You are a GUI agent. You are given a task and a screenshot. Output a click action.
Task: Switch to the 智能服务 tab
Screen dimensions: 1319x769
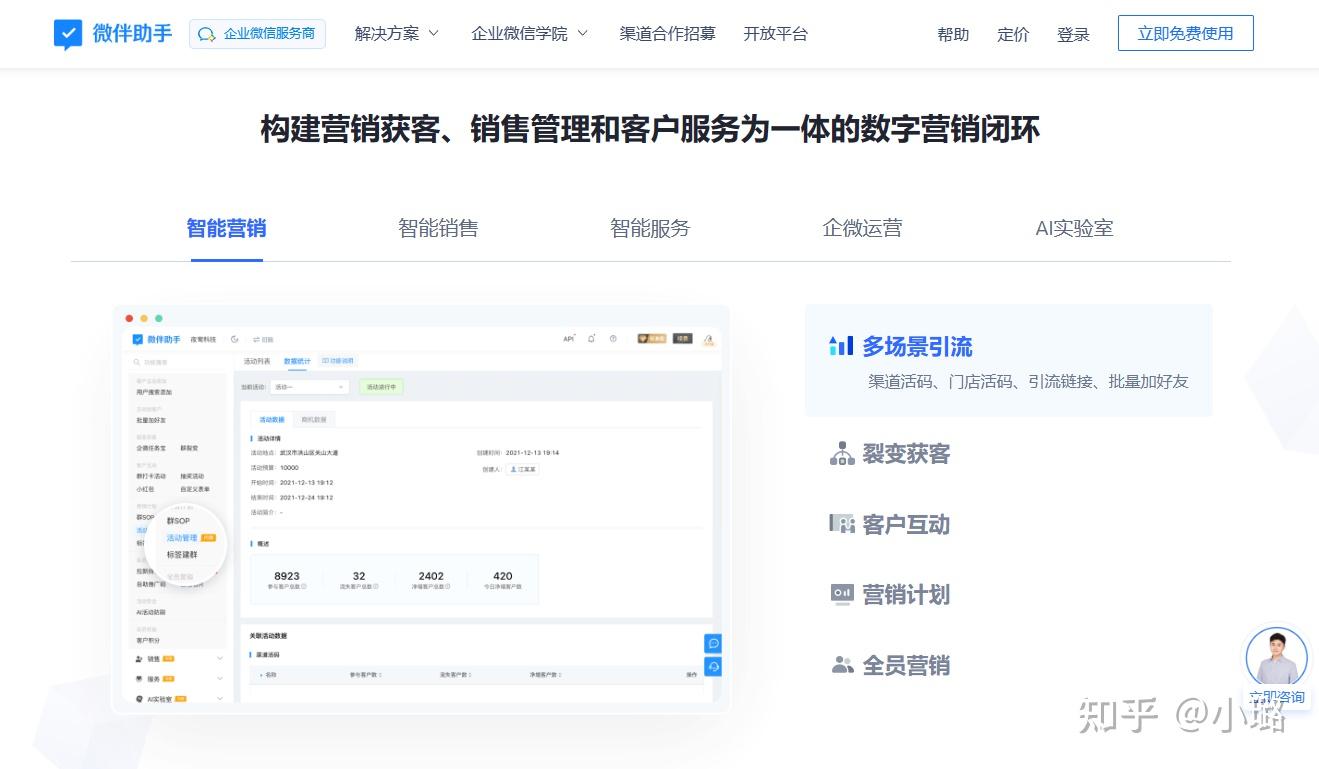(x=650, y=228)
